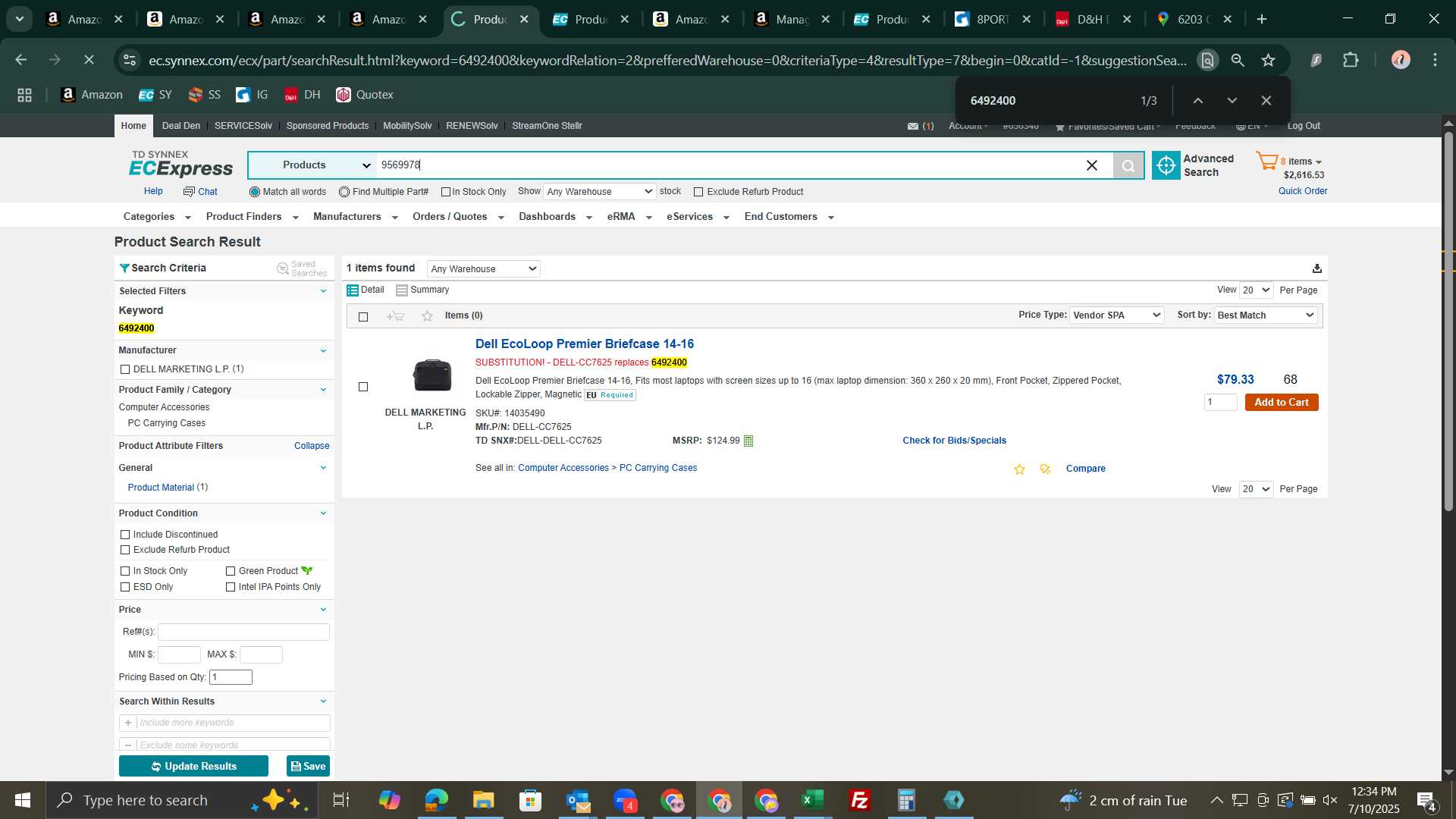The height and width of the screenshot is (819, 1456).
Task: Open Chrome extensions puzzle icon
Action: click(1351, 60)
